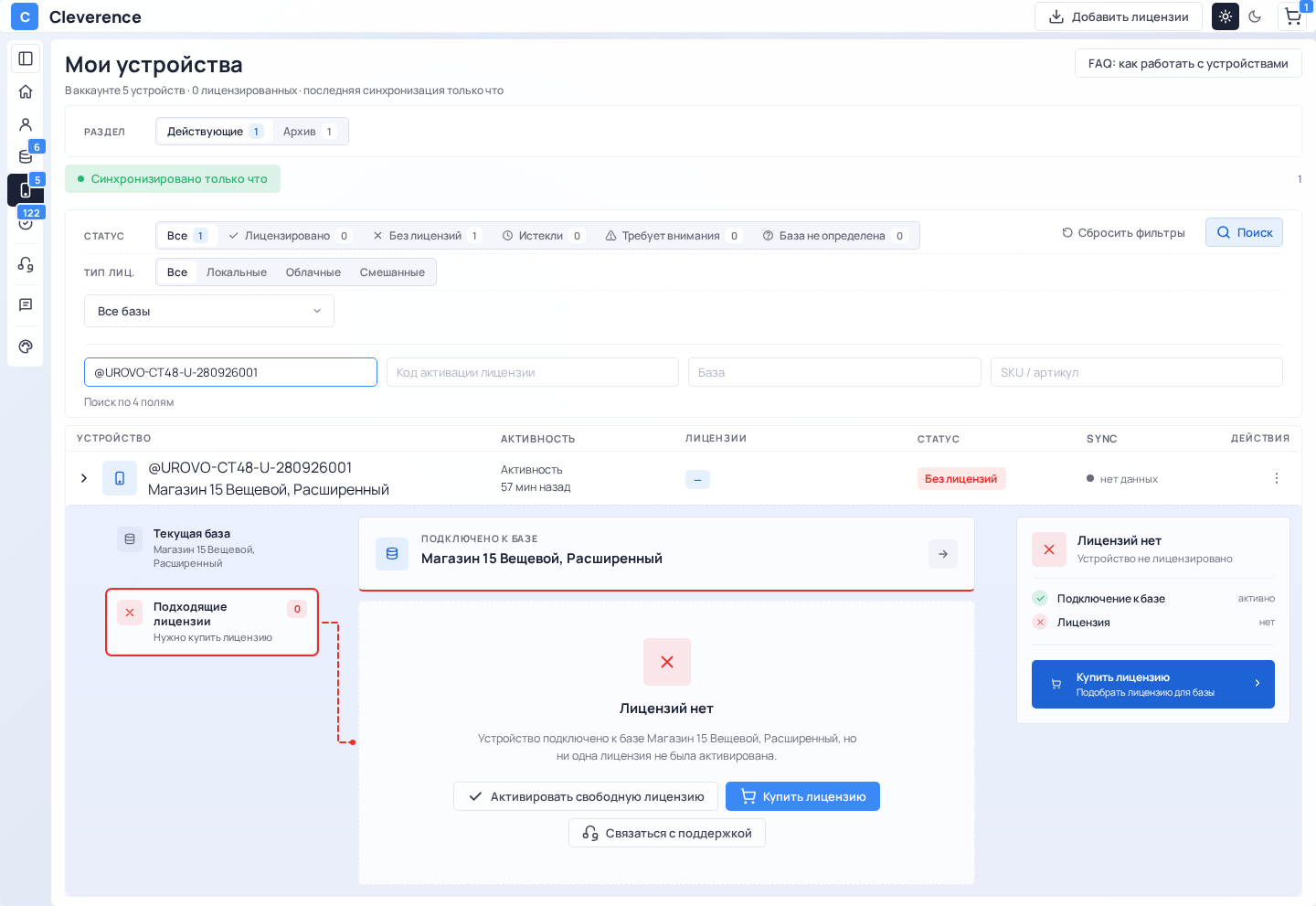
Task: Select Локальные license type
Action: coord(237,272)
